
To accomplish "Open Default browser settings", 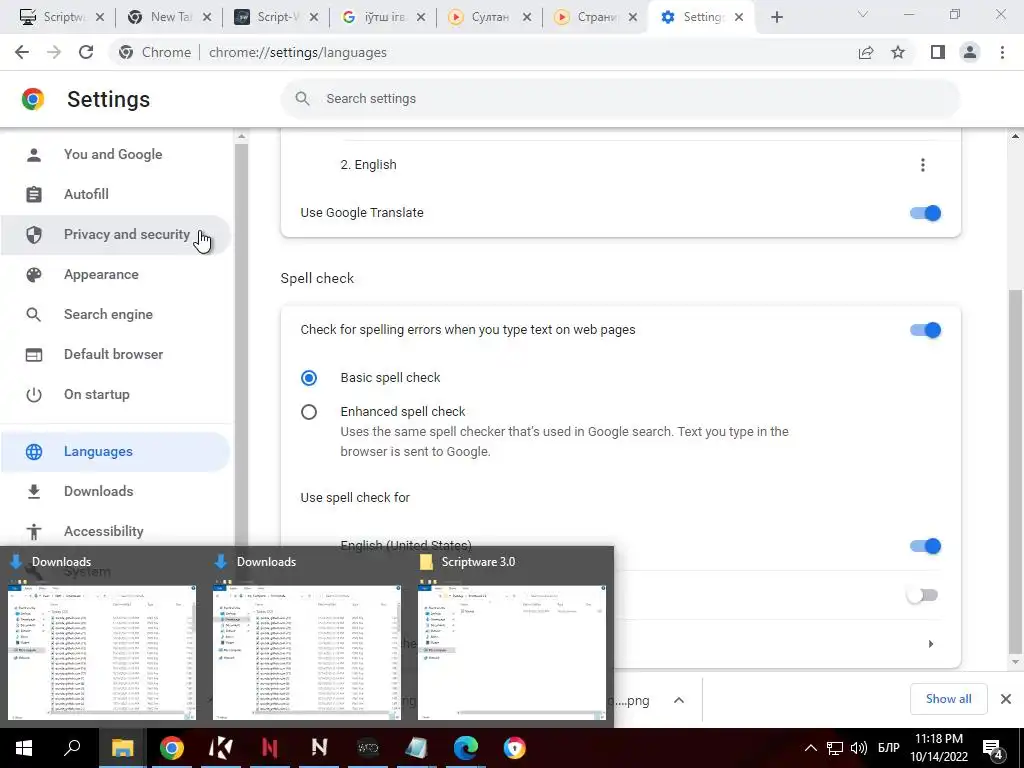I will tap(115, 354).
